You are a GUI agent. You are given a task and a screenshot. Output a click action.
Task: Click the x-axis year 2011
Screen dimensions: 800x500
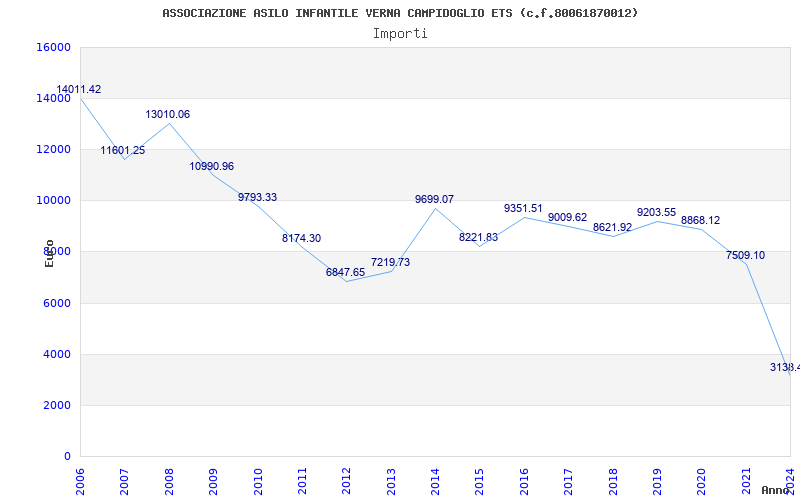[x=302, y=482]
